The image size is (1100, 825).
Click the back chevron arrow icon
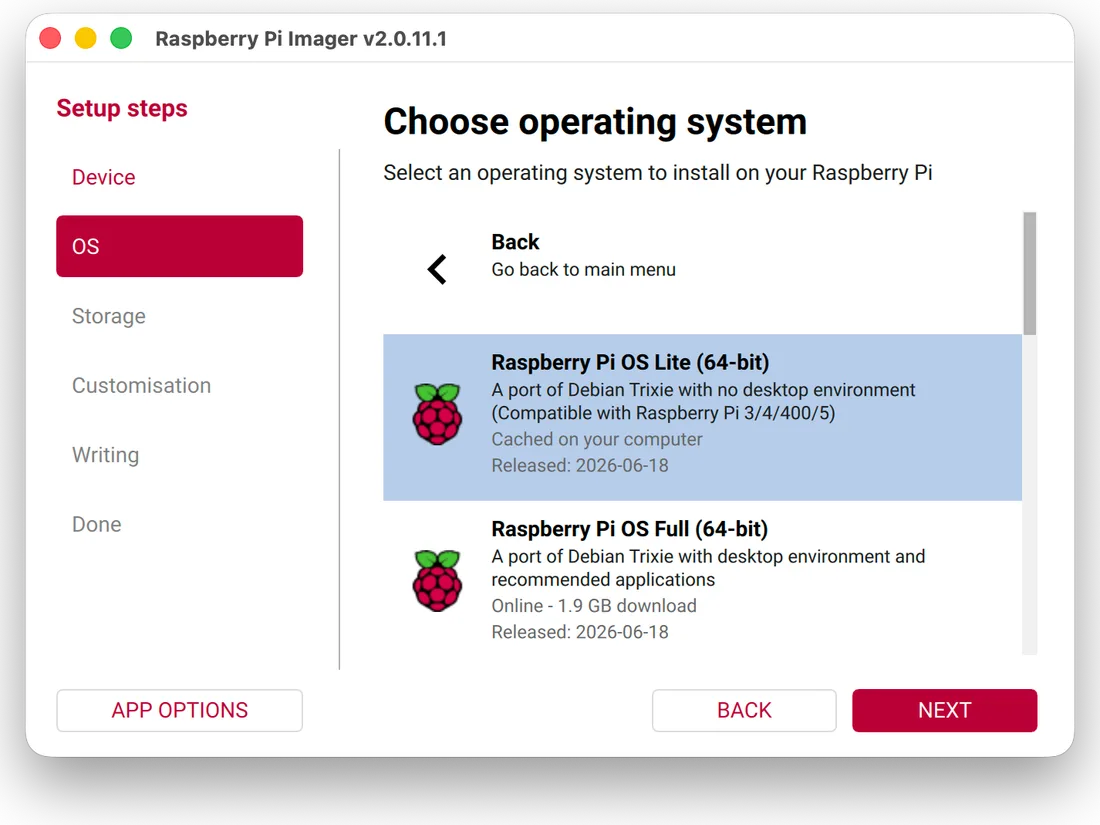coord(437,269)
